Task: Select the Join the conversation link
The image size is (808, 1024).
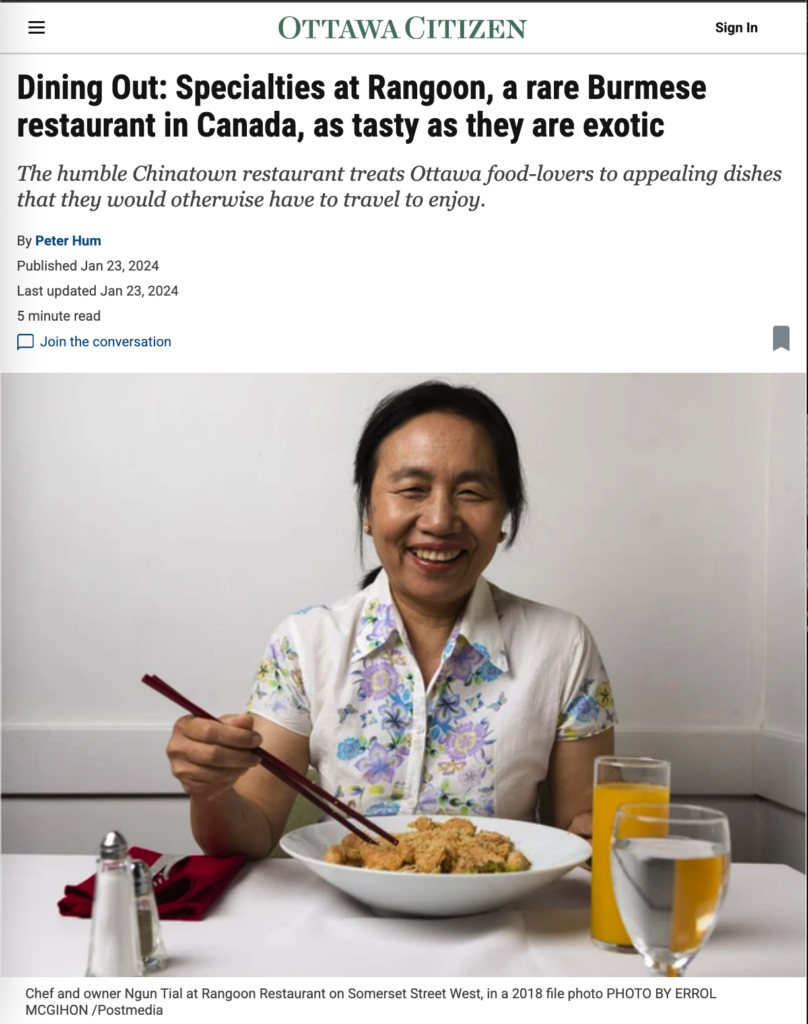Action: pyautogui.click(x=106, y=342)
